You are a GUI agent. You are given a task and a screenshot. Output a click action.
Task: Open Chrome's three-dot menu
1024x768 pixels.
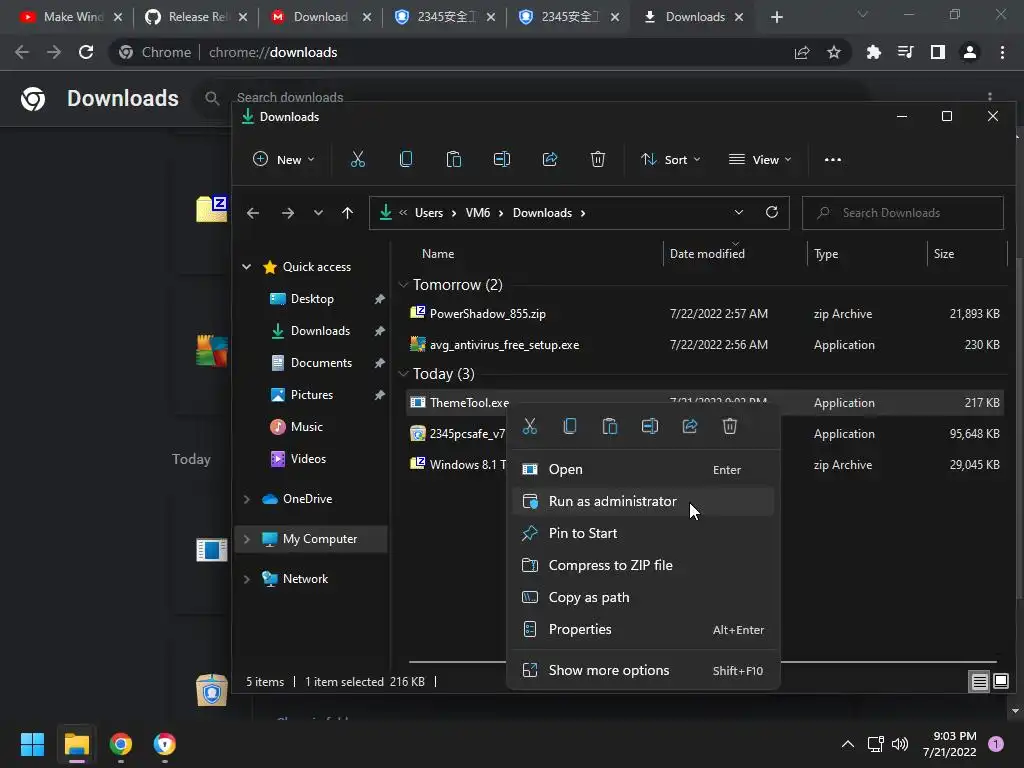[x=1002, y=52]
